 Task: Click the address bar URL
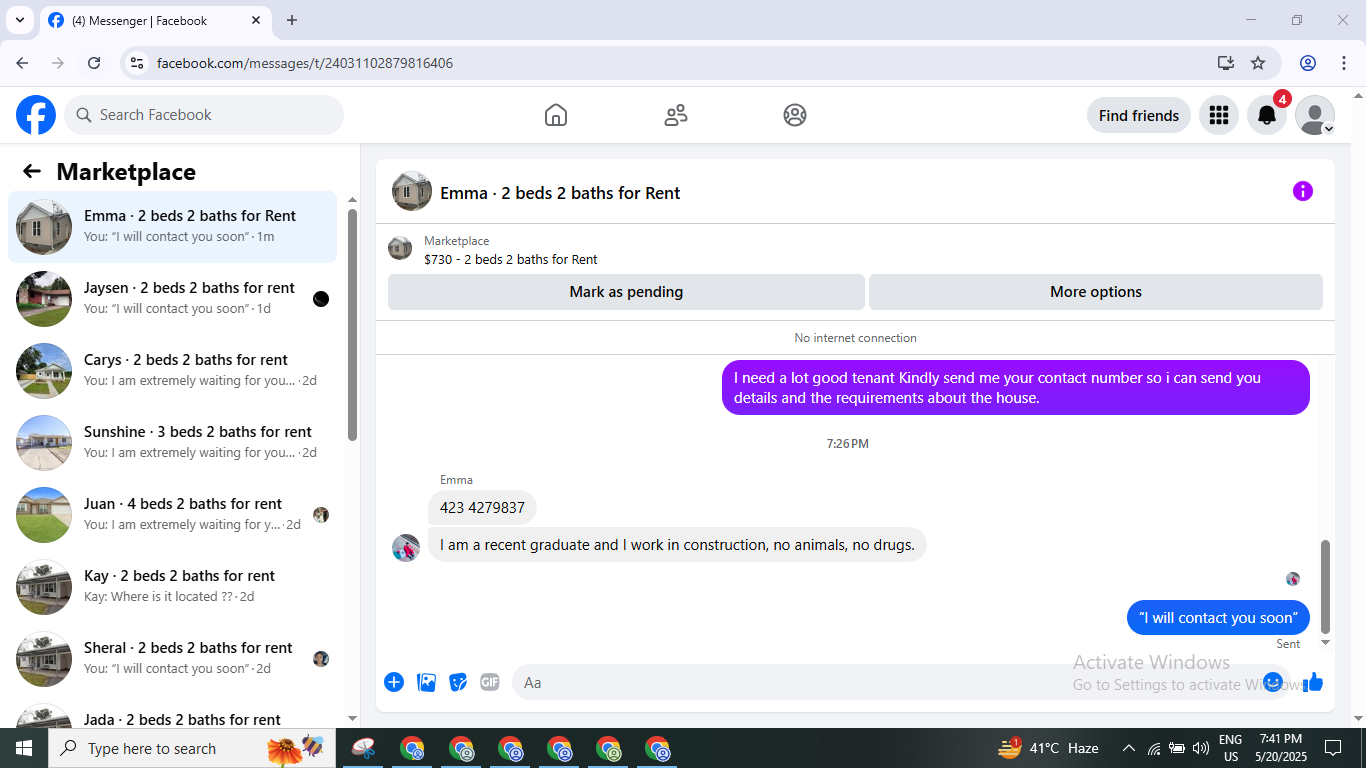(x=305, y=63)
